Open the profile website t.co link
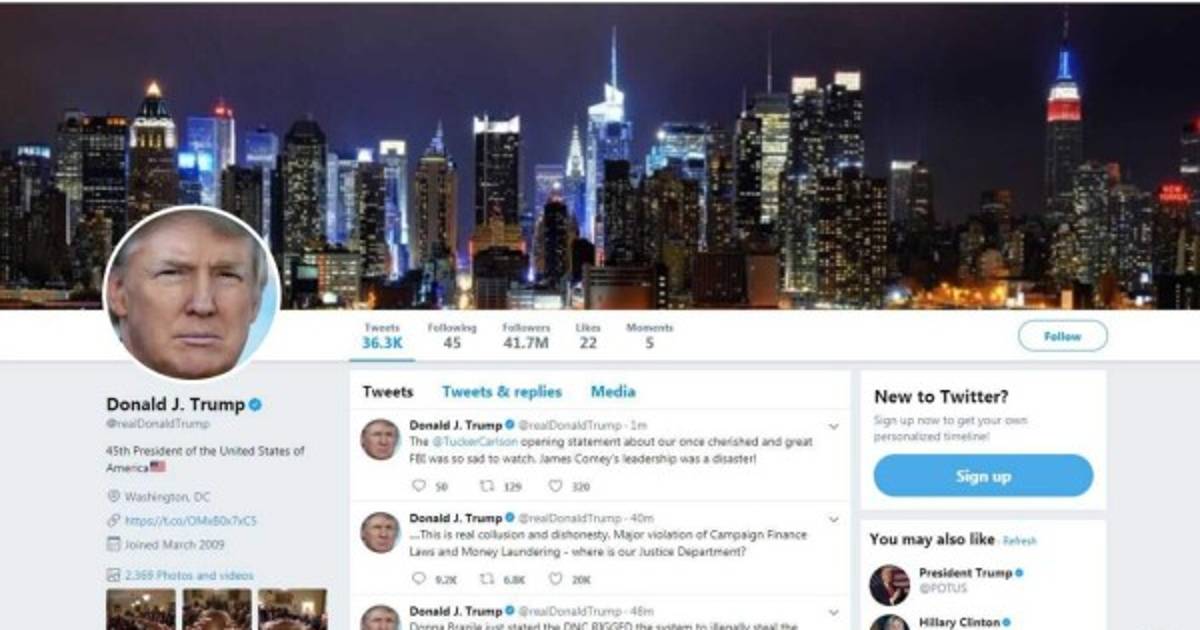1200x630 pixels. click(x=190, y=521)
